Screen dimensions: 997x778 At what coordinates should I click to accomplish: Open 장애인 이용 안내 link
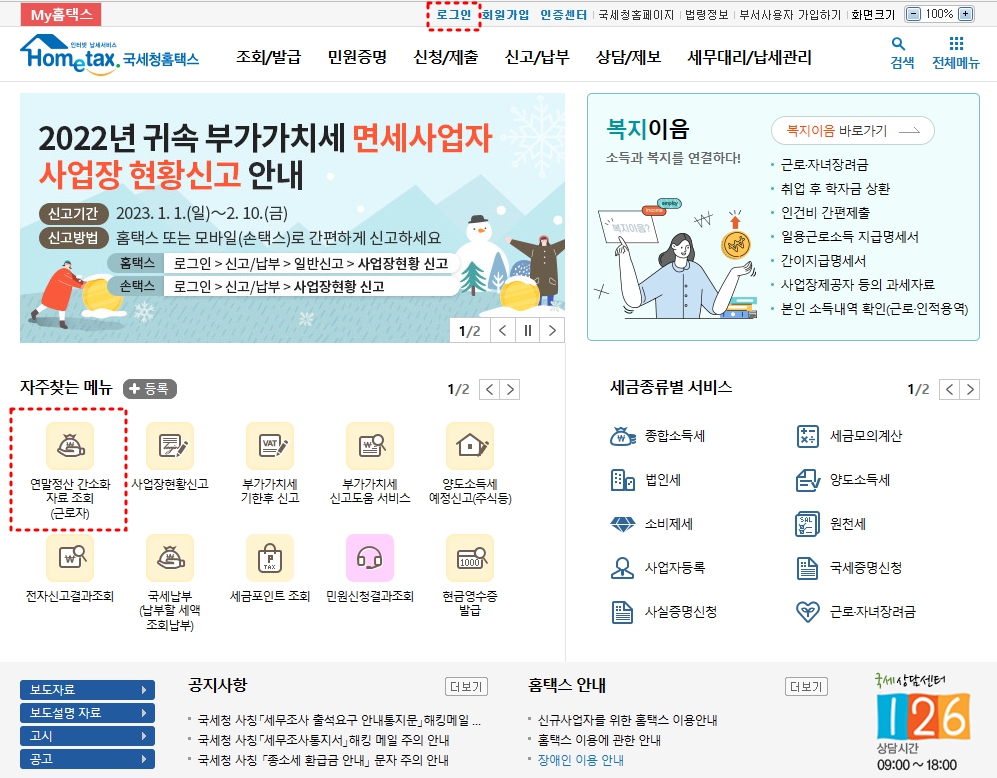[x=581, y=760]
